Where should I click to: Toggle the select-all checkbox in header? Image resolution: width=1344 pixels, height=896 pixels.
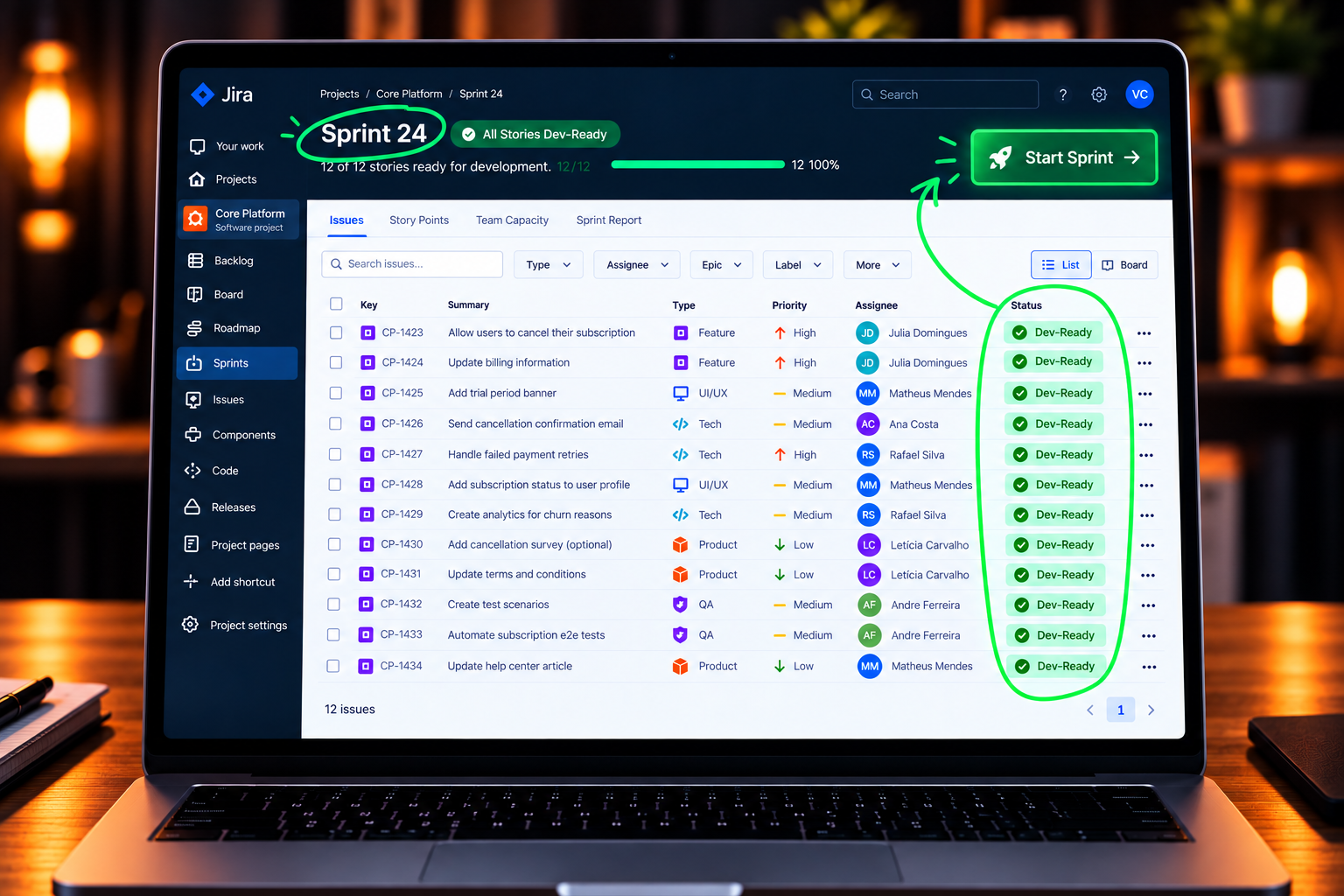(x=336, y=304)
